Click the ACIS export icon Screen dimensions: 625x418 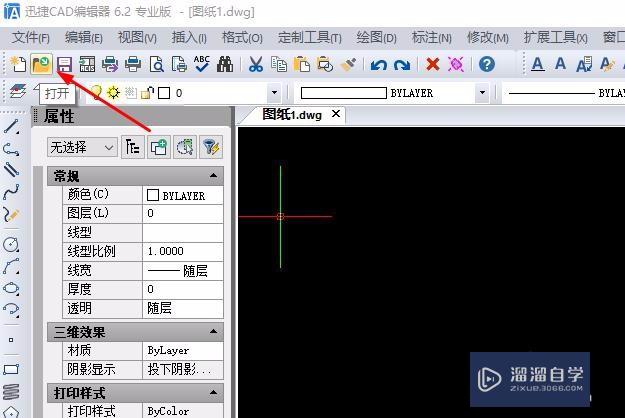(87, 64)
